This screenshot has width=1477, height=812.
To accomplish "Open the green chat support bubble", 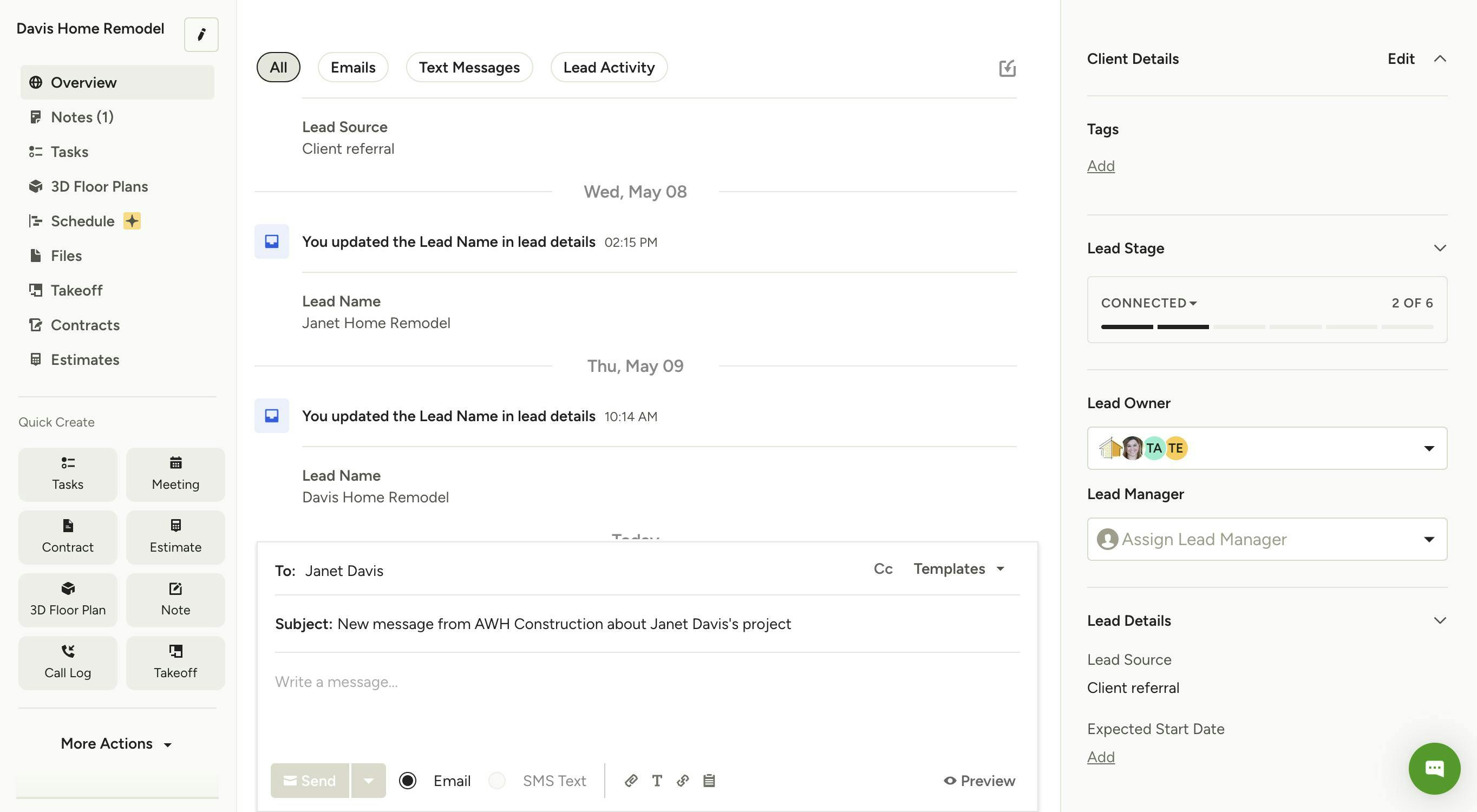I will click(x=1434, y=768).
